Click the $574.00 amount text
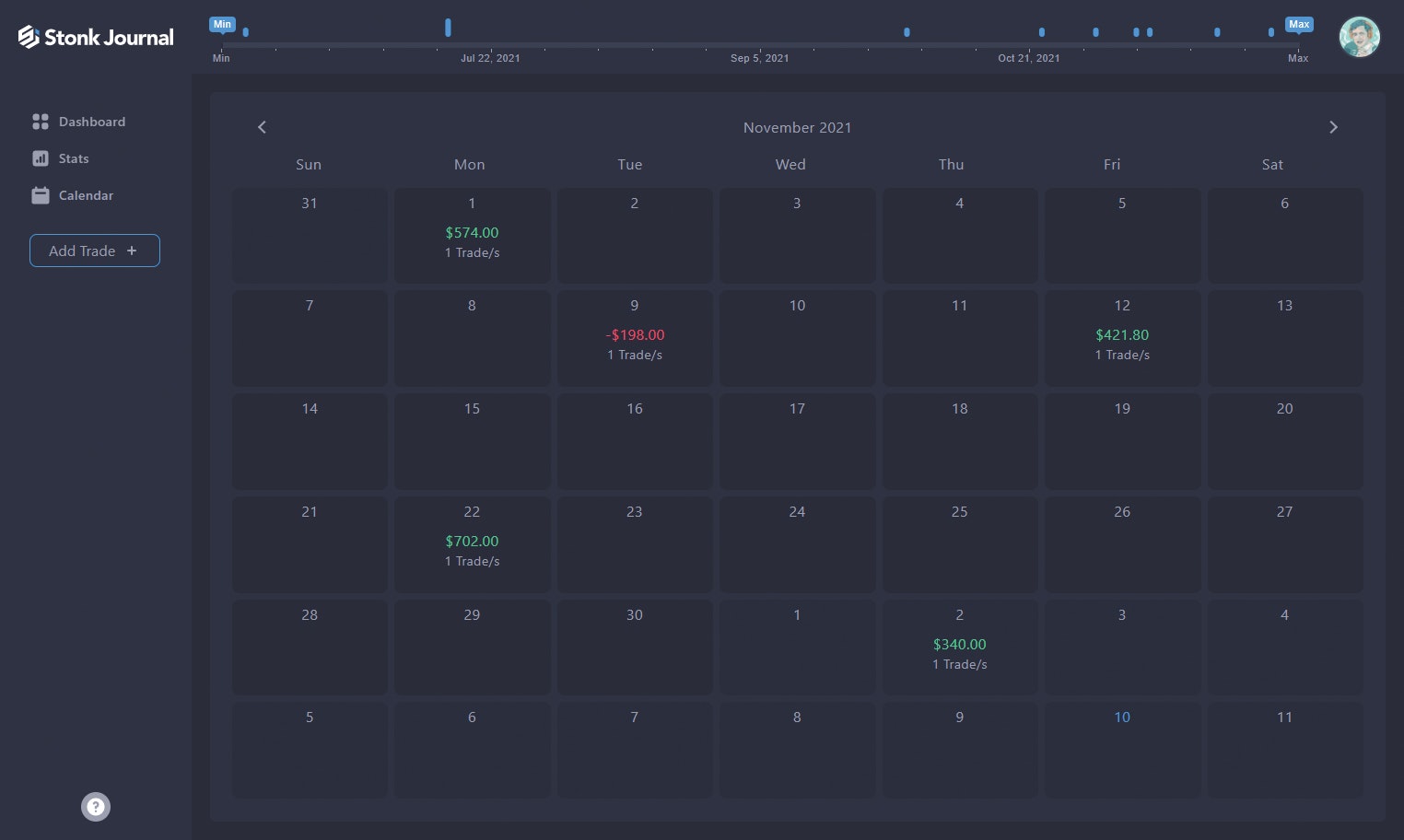Screen dimensions: 1404x840 (x=472, y=233)
